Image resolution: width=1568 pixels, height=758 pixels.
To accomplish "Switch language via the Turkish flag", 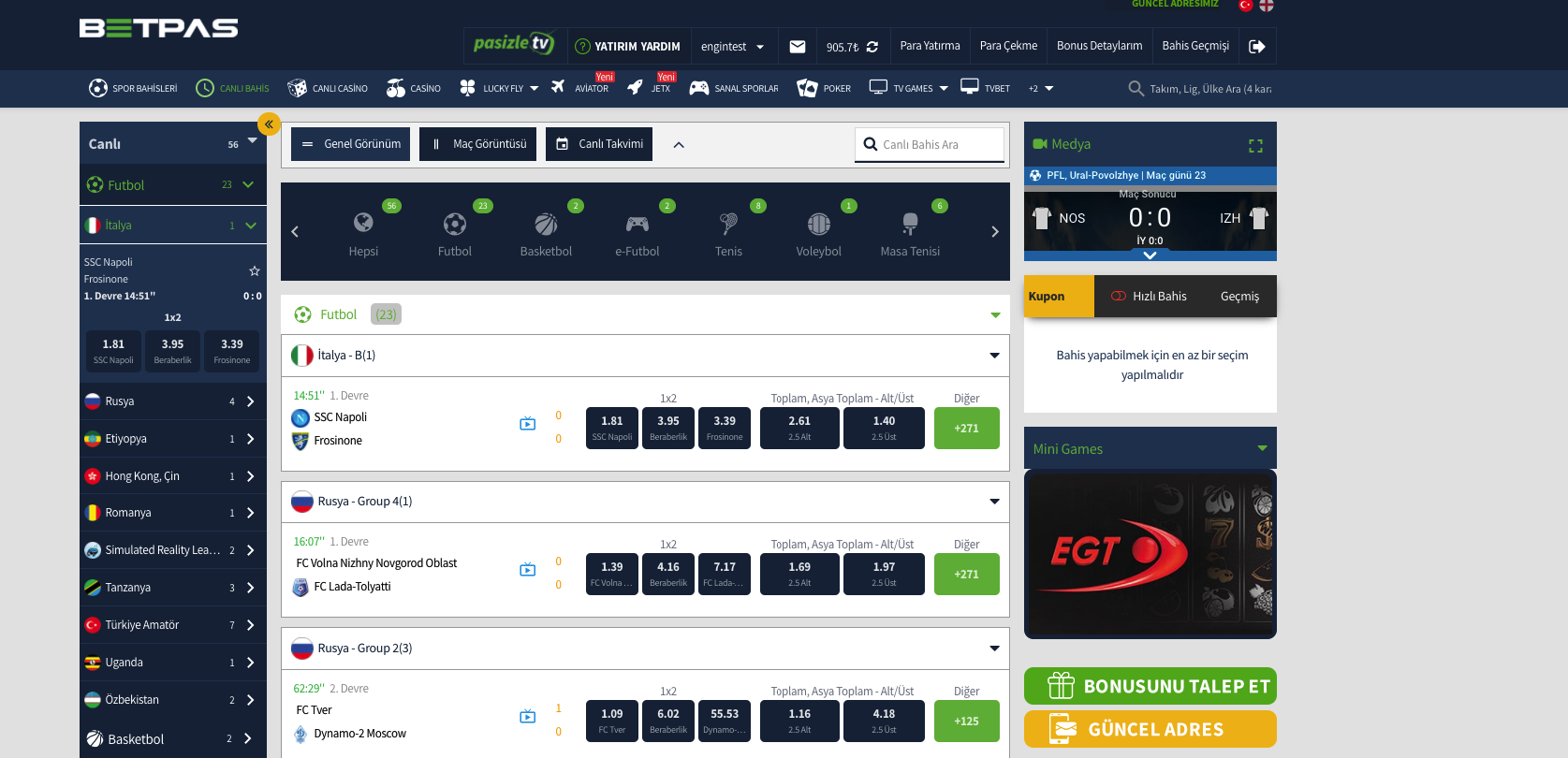I will point(1246,5).
